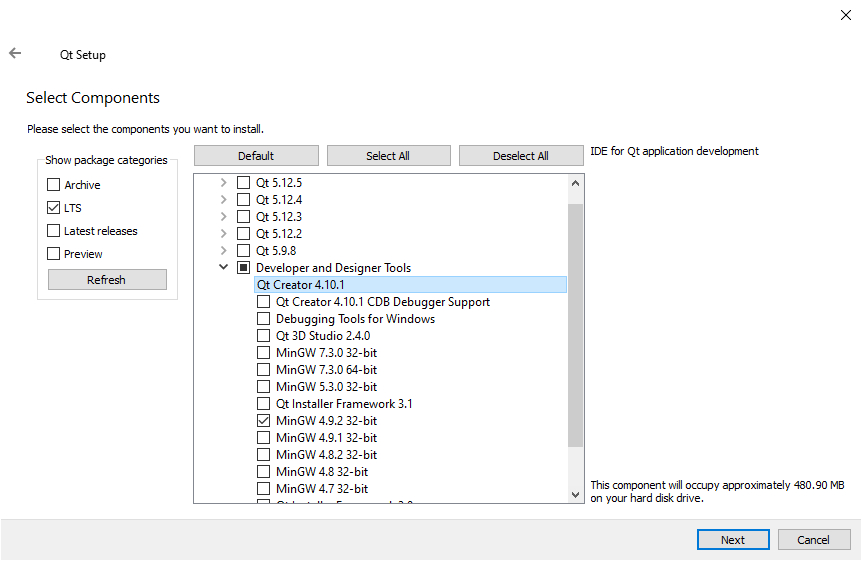Check the Qt 5.12.4 checkbox

tap(243, 199)
